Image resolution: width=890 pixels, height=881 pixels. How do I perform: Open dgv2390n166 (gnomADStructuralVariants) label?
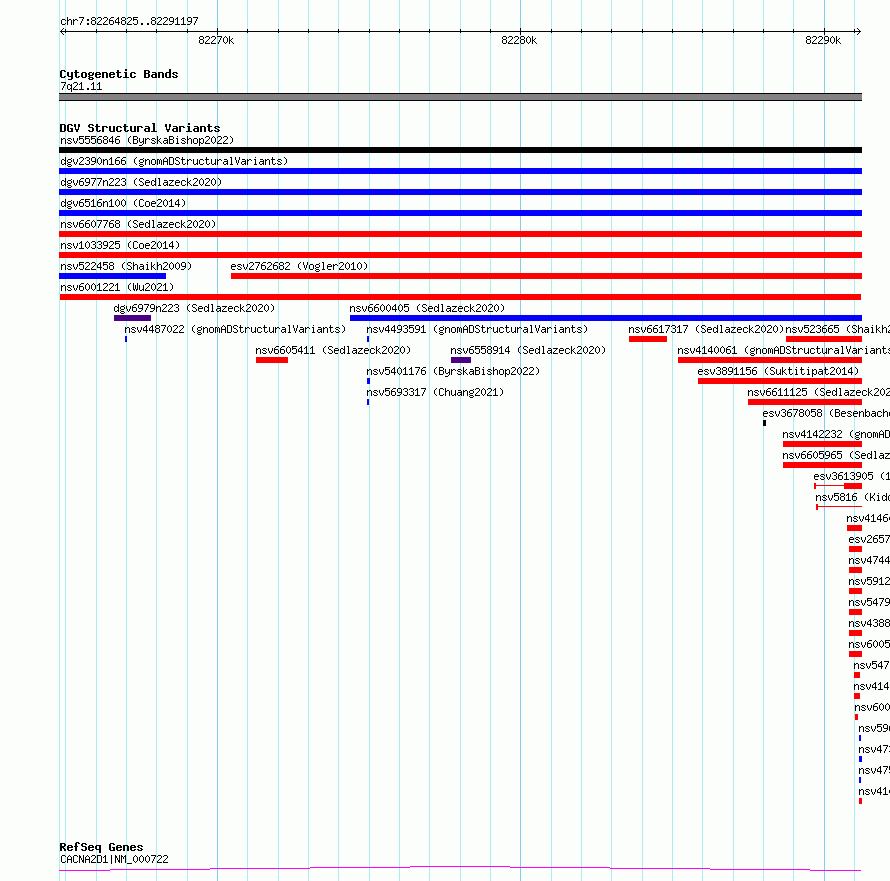click(174, 161)
